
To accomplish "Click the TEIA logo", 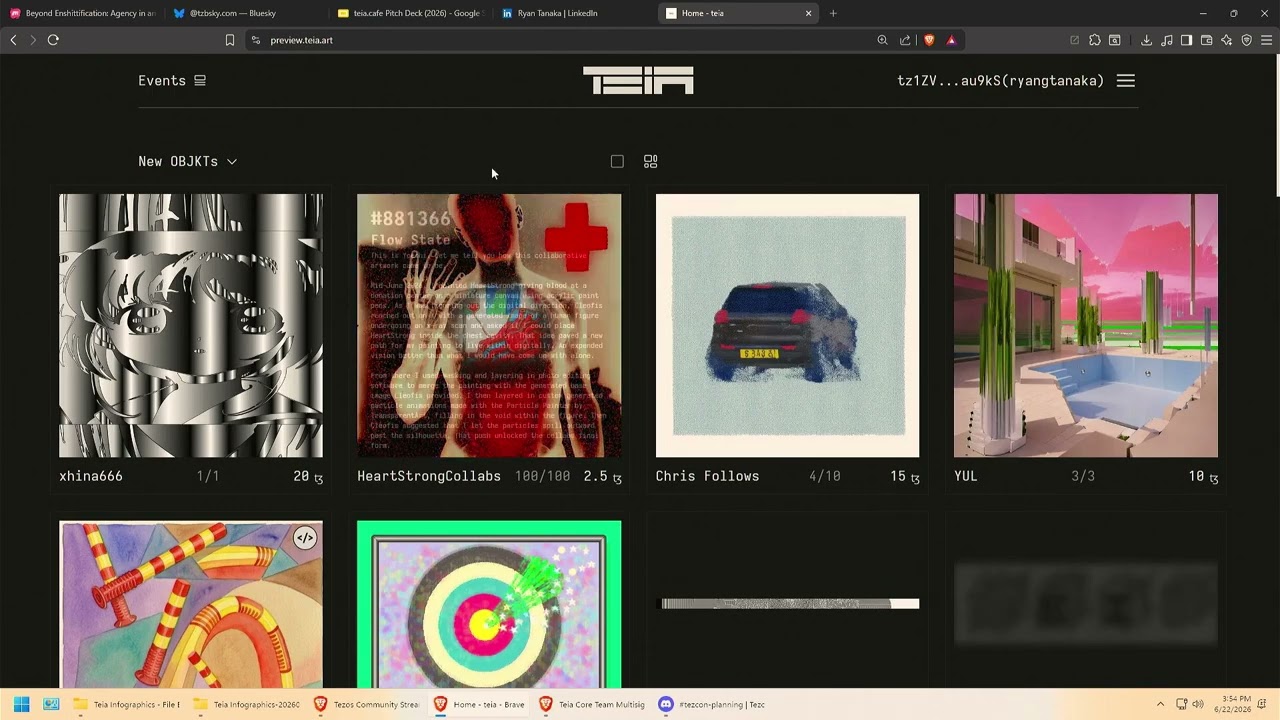I will click(x=638, y=80).
